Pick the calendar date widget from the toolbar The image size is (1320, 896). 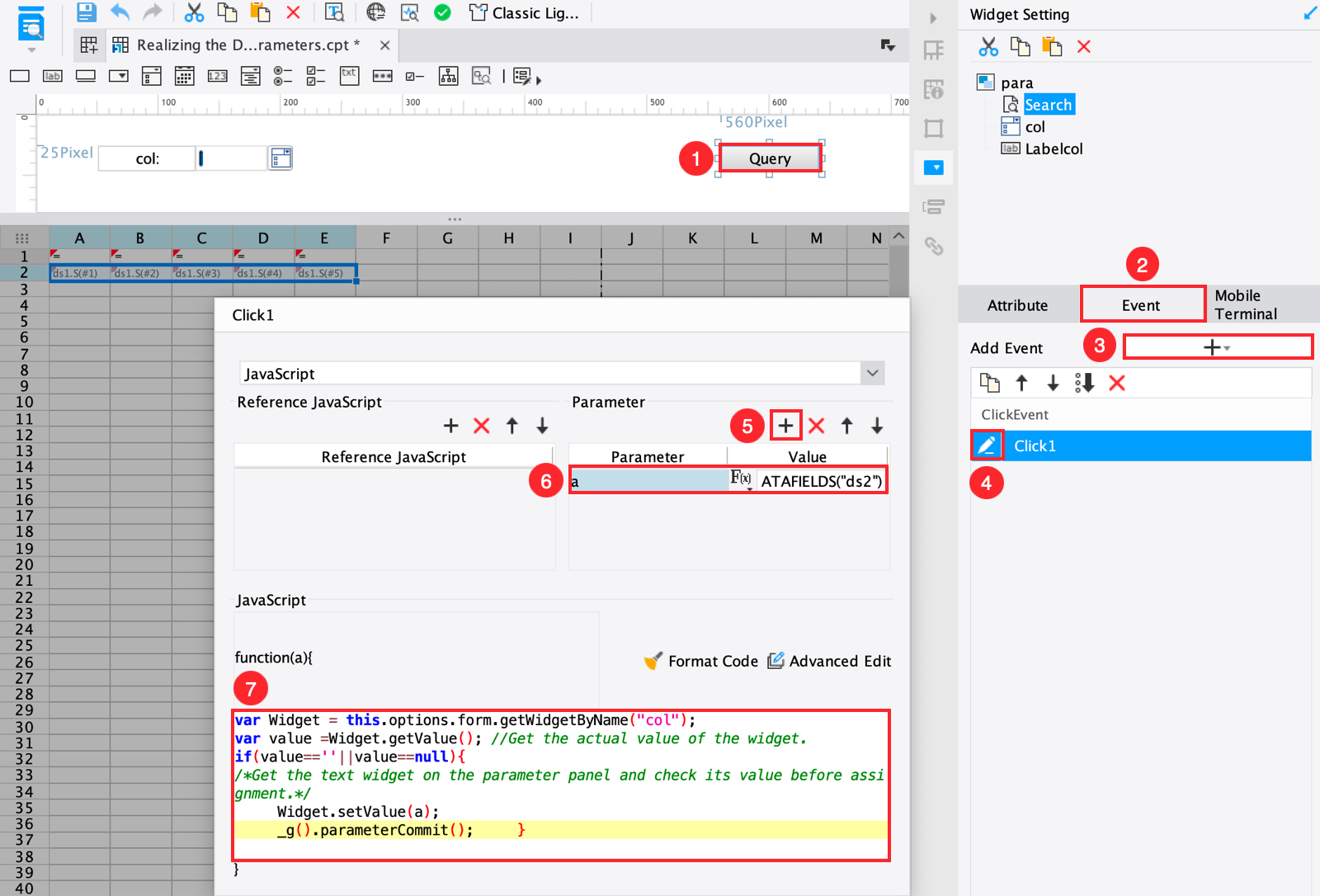click(185, 77)
